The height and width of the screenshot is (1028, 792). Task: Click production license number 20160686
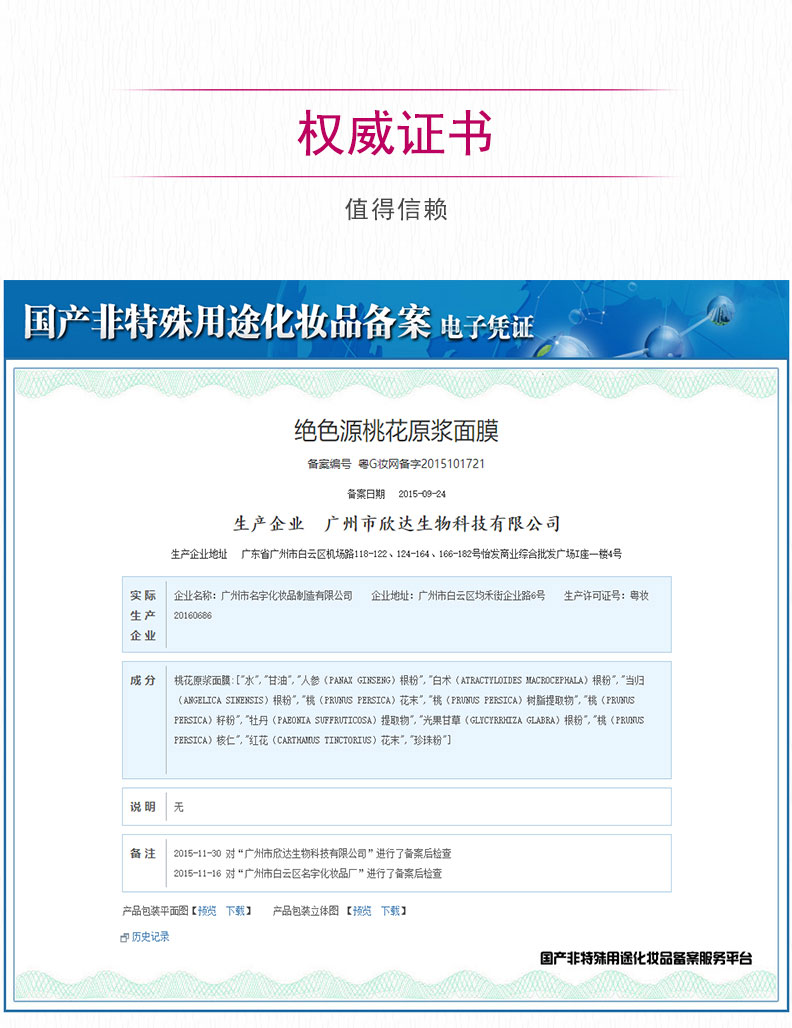193,616
